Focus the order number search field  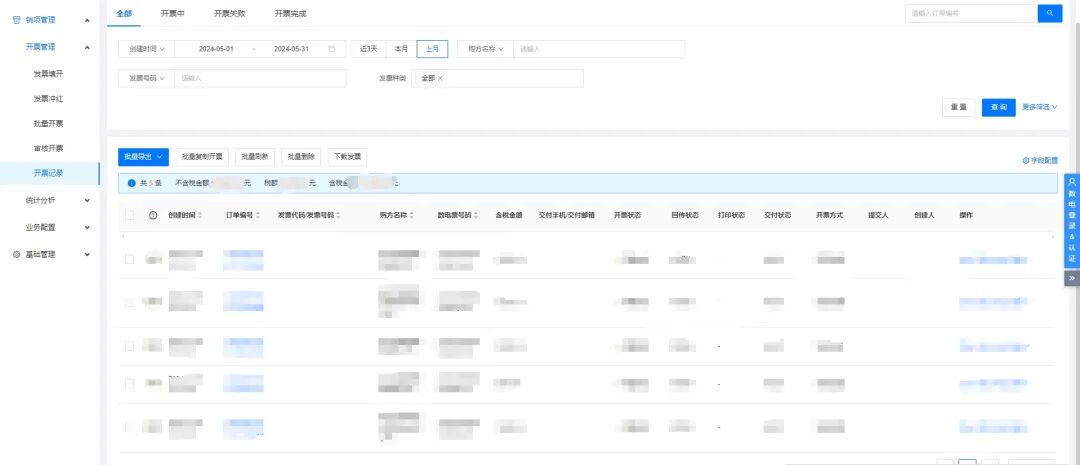pos(971,13)
